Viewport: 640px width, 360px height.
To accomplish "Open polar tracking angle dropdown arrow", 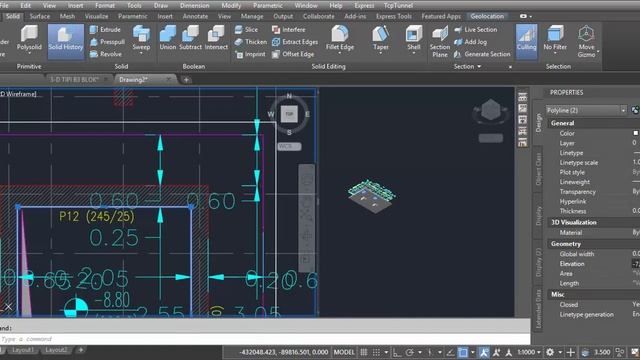I will coord(420,352).
